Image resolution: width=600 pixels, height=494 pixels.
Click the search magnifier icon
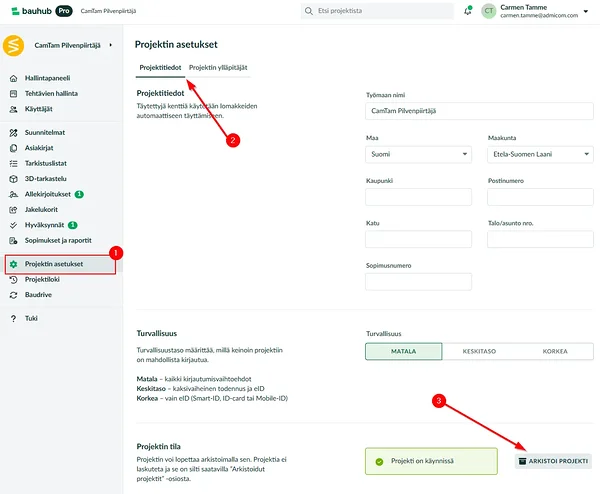(308, 11)
